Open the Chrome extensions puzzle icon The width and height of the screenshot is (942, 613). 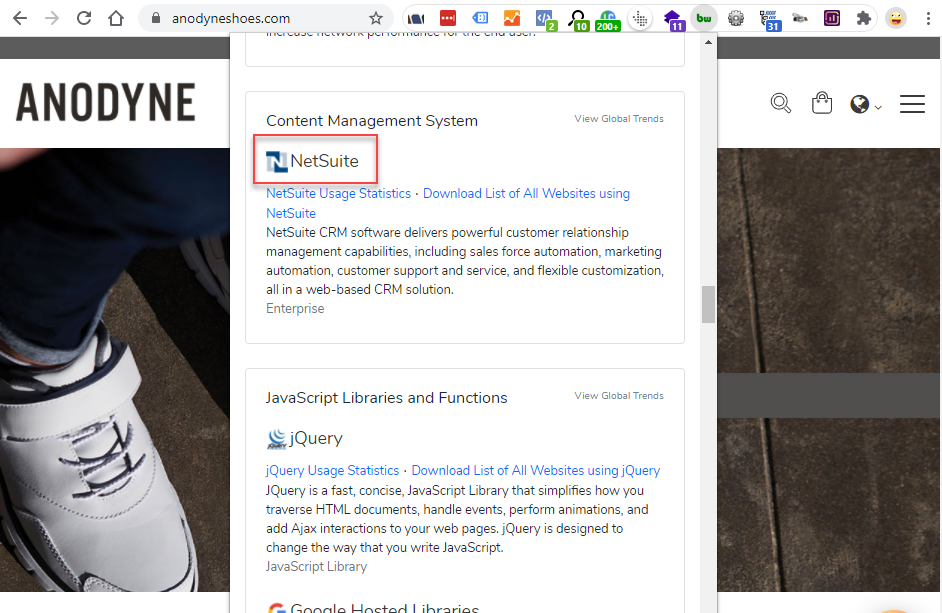(x=864, y=18)
